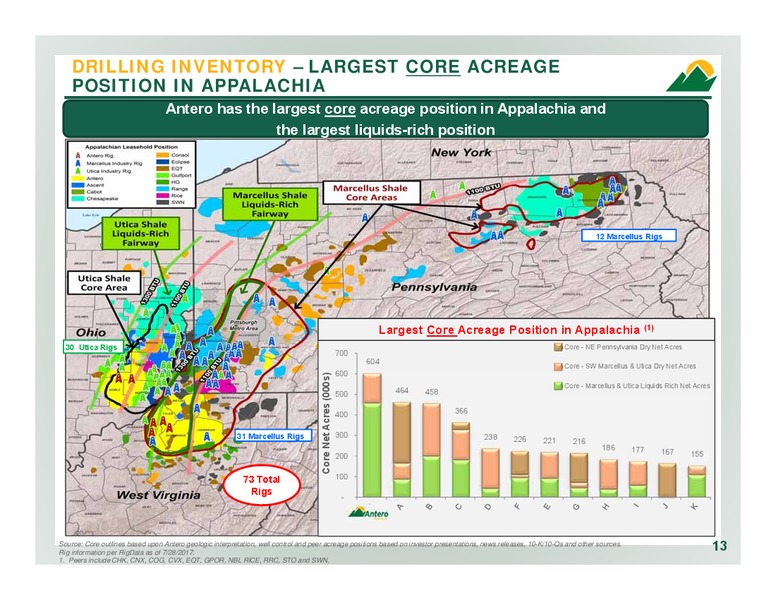Click the Pittsburgh Metro Area map label

pos(244,325)
